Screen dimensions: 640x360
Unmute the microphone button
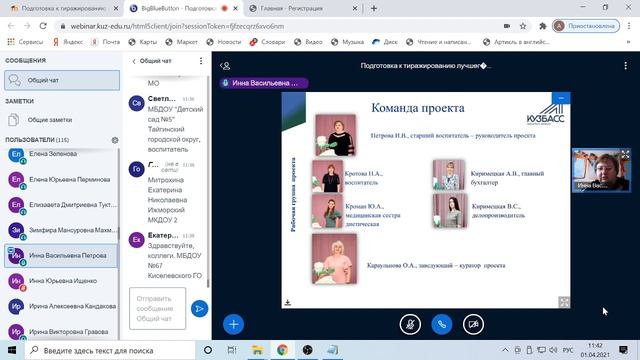[410, 324]
